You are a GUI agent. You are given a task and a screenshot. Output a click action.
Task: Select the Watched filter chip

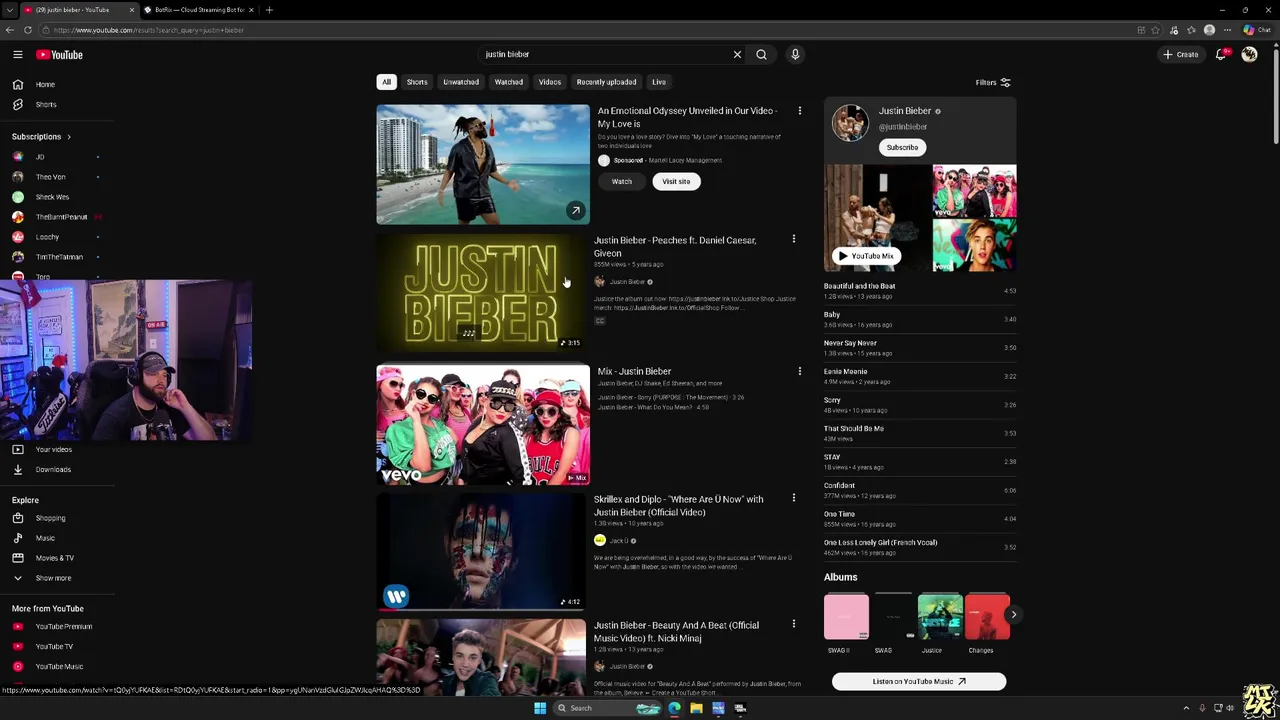[x=508, y=82]
